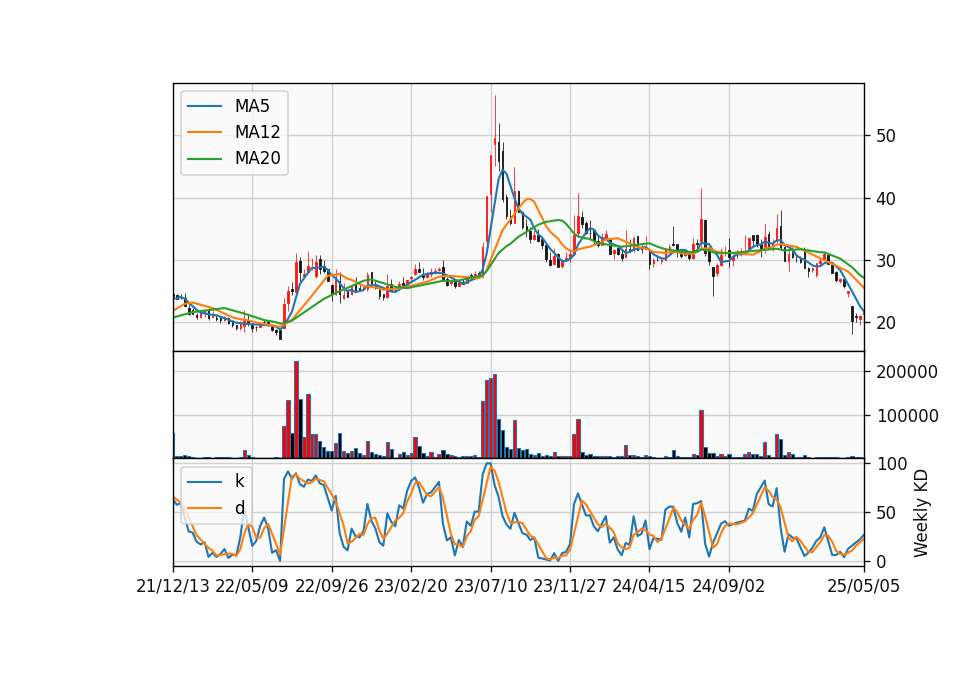Click the KD axis value 100
This screenshot has height=690, width=960.
[x=891, y=464]
